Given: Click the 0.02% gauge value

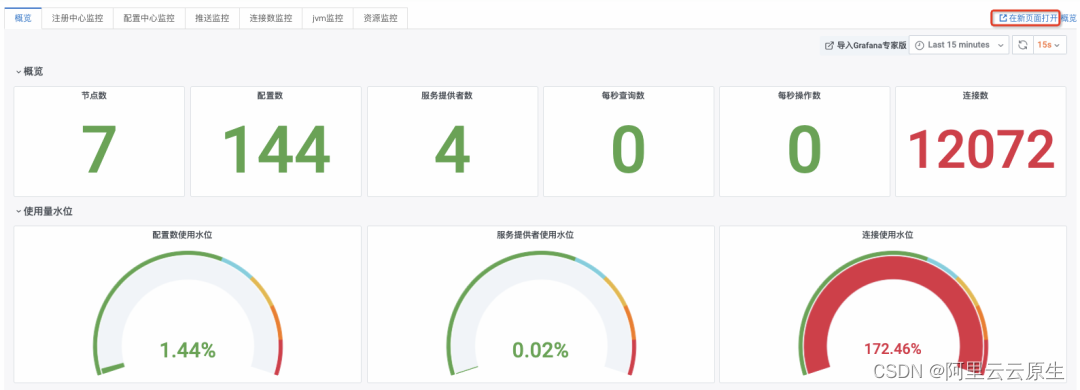Looking at the screenshot, I should (540, 350).
